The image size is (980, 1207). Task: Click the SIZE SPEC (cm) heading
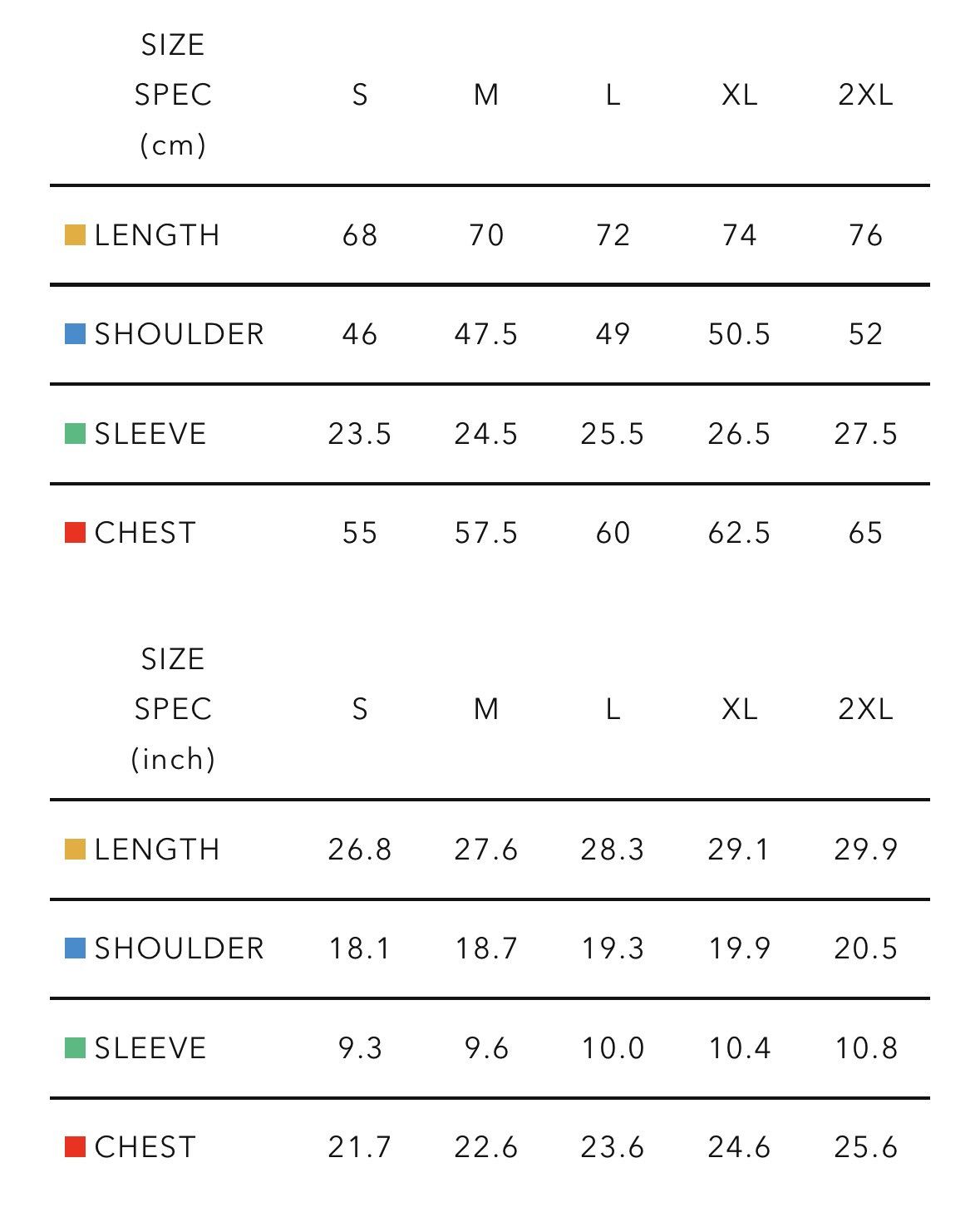click(173, 95)
